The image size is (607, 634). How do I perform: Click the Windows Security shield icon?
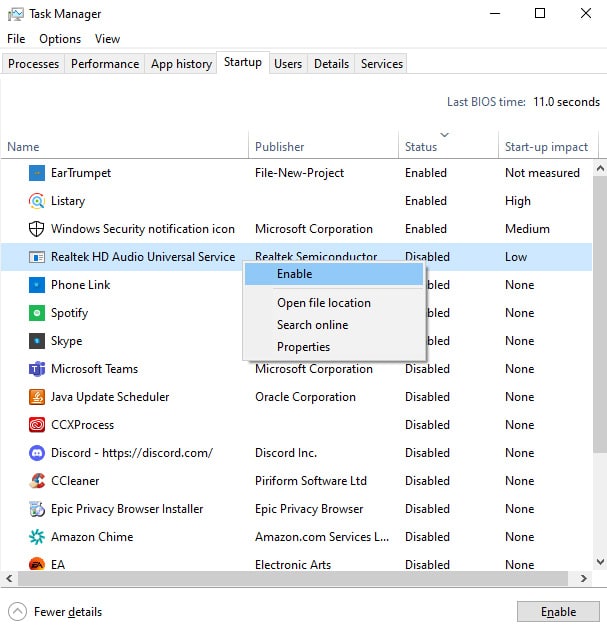click(37, 229)
